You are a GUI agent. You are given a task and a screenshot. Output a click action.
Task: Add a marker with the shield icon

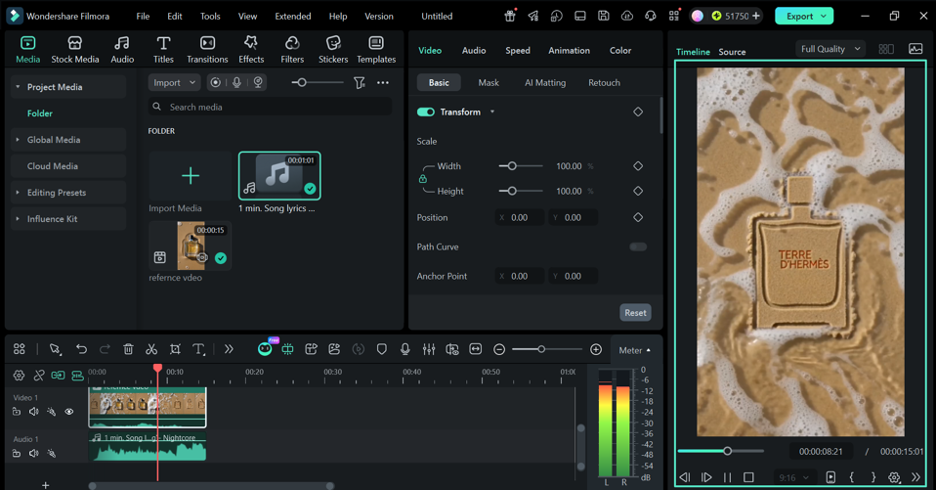381,349
